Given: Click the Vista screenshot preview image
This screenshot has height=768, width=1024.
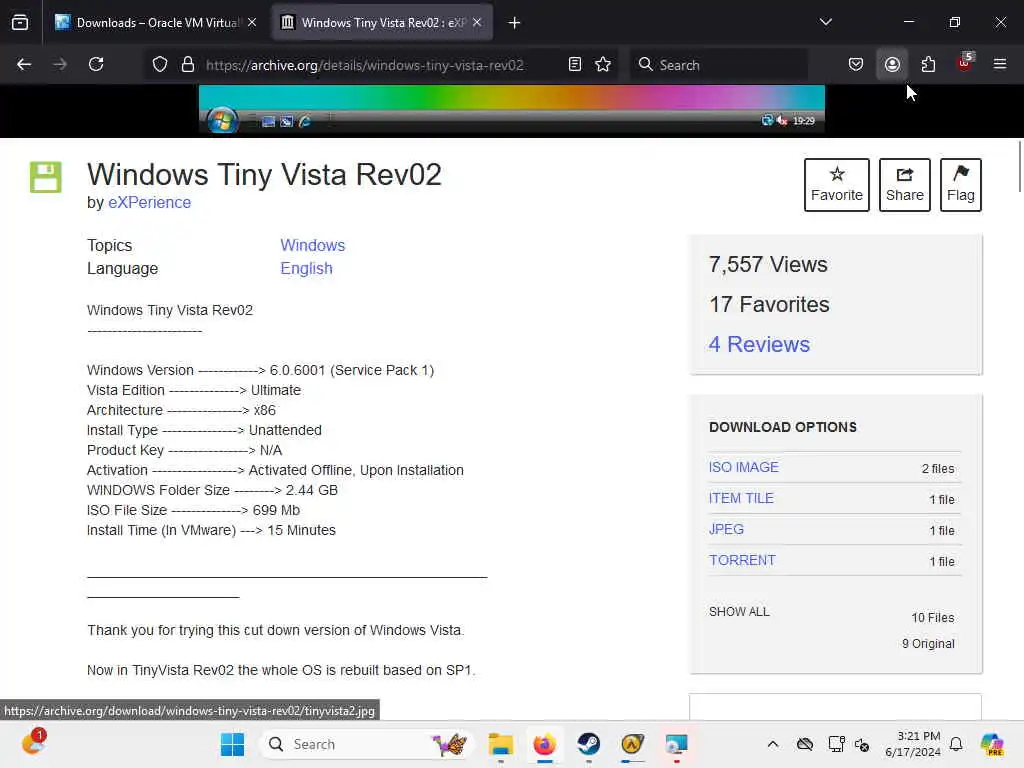Looking at the screenshot, I should click(511, 110).
